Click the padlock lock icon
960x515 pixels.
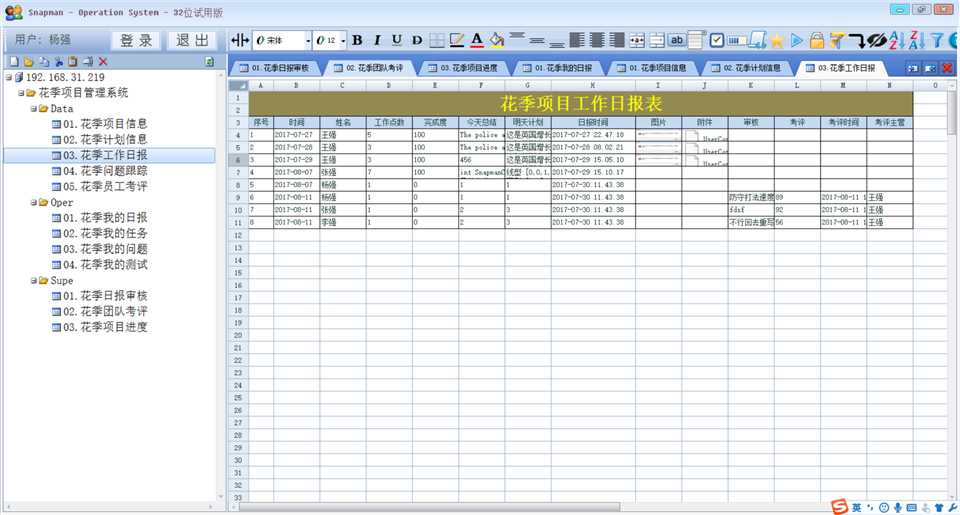[816, 40]
